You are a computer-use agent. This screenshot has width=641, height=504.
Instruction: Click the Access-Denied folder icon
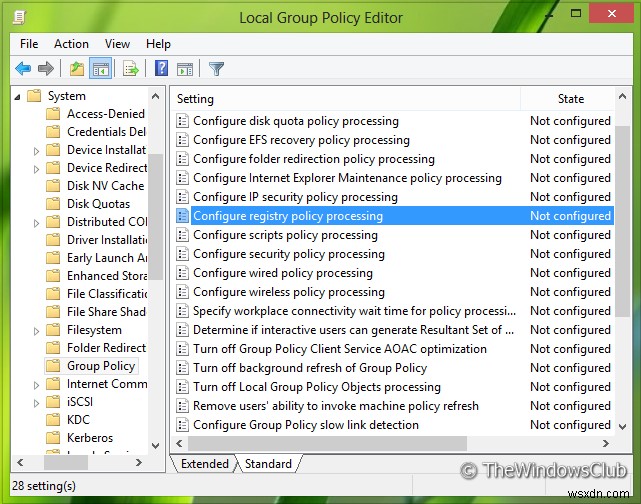[53, 114]
